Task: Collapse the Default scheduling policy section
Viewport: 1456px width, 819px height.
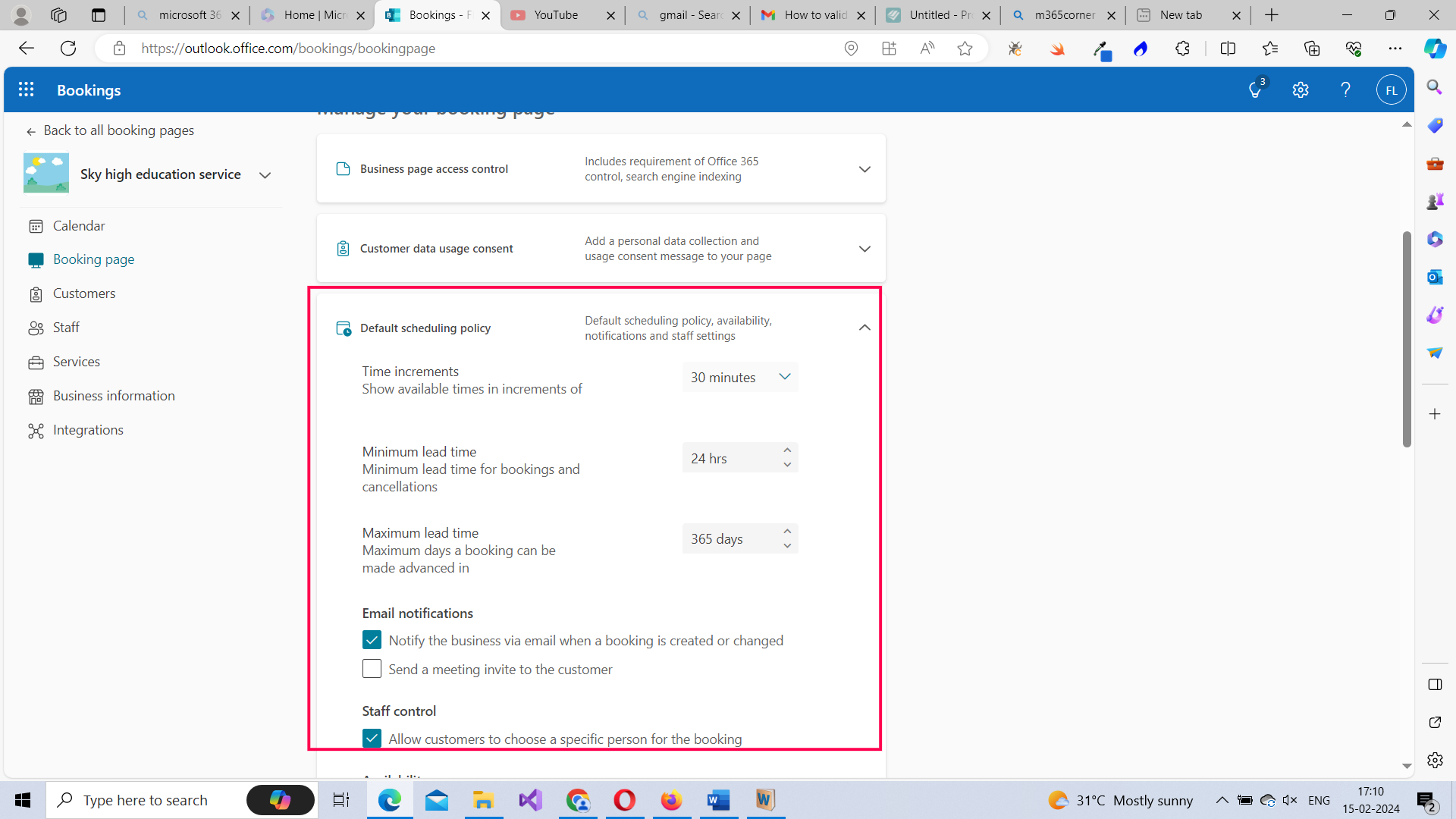Action: [864, 327]
